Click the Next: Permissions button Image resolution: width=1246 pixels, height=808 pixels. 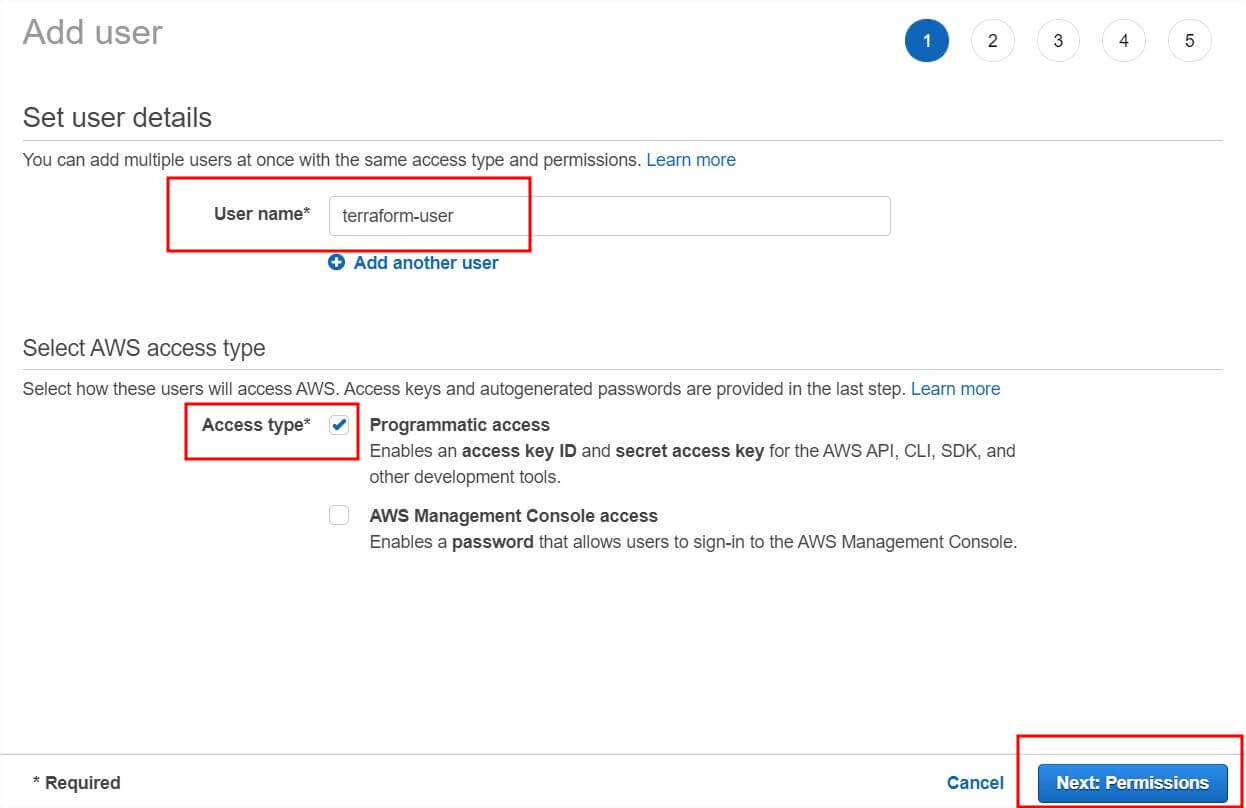coord(1132,783)
